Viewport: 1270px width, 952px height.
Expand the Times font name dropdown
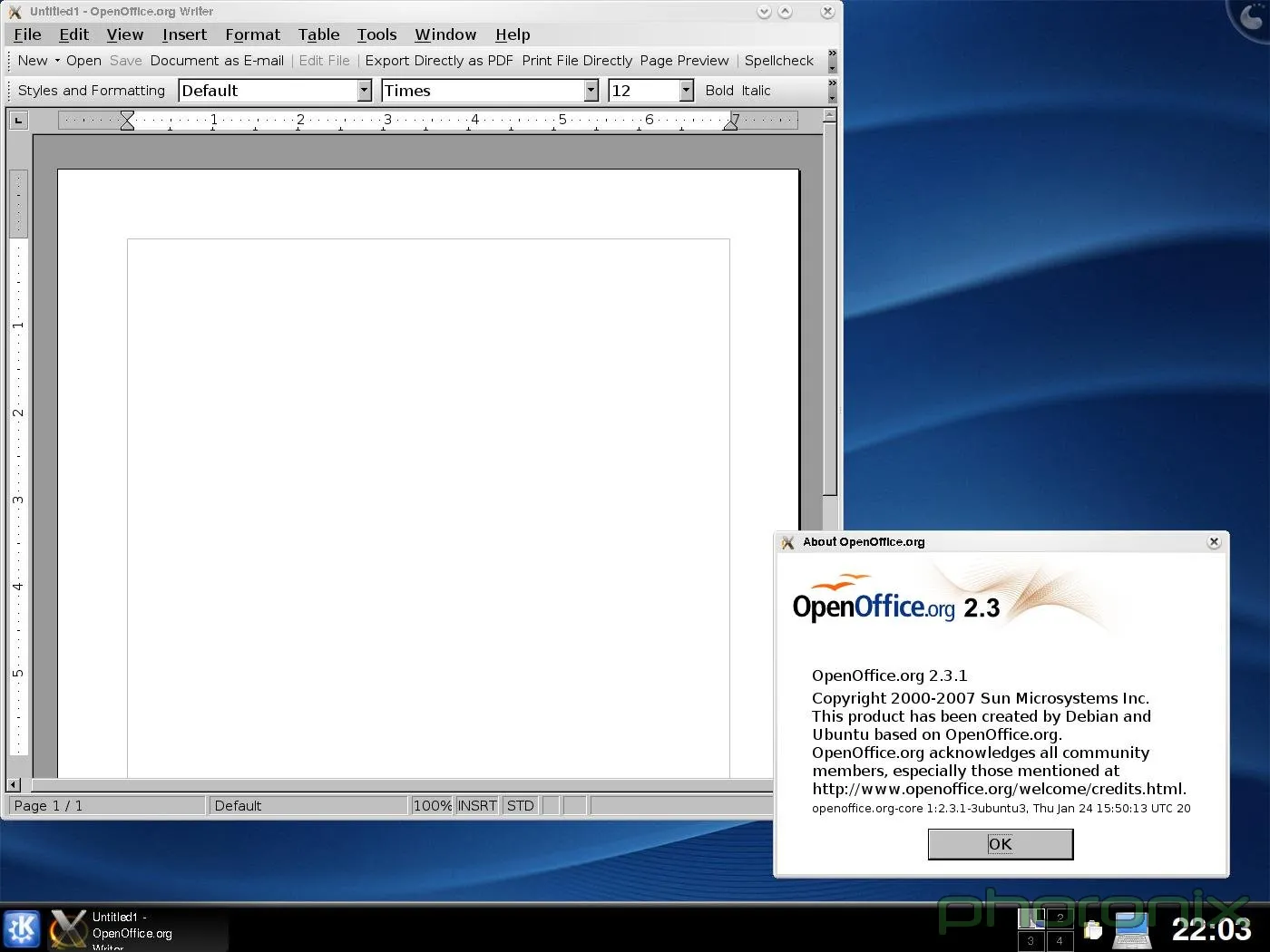click(591, 91)
